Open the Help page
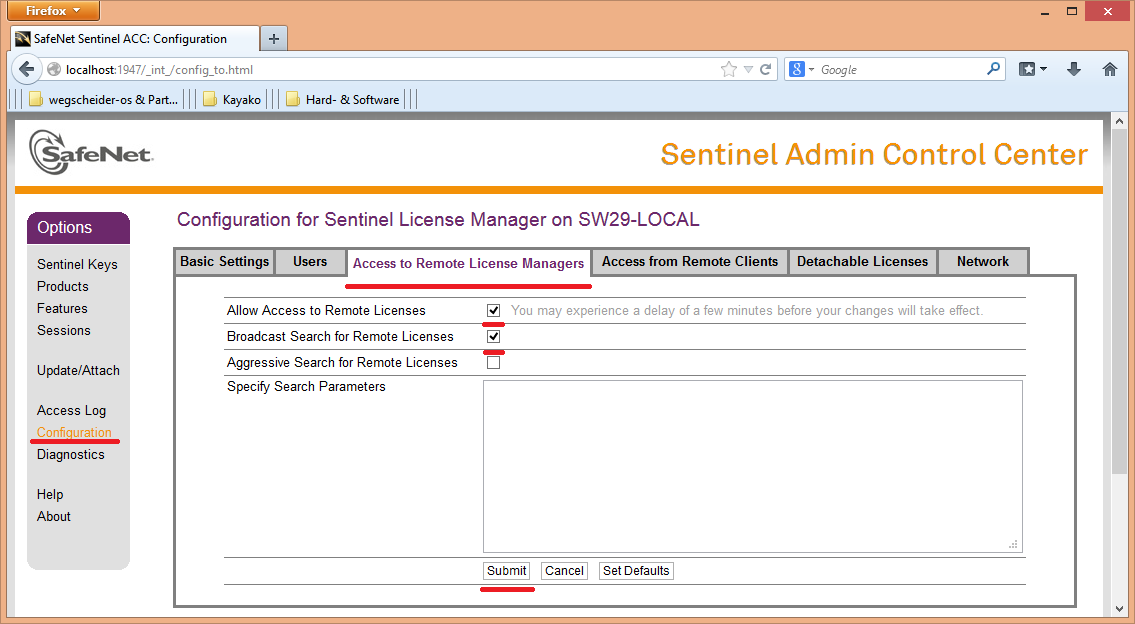 point(50,494)
